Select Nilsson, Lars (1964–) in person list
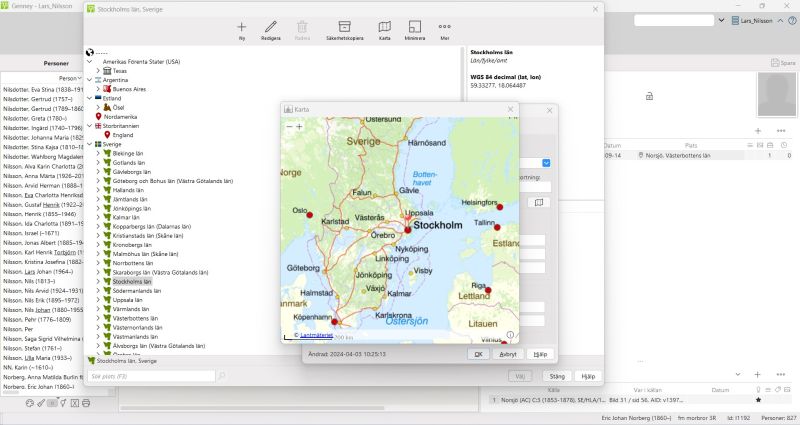Viewport: 800px width, 425px height. (x=40, y=271)
